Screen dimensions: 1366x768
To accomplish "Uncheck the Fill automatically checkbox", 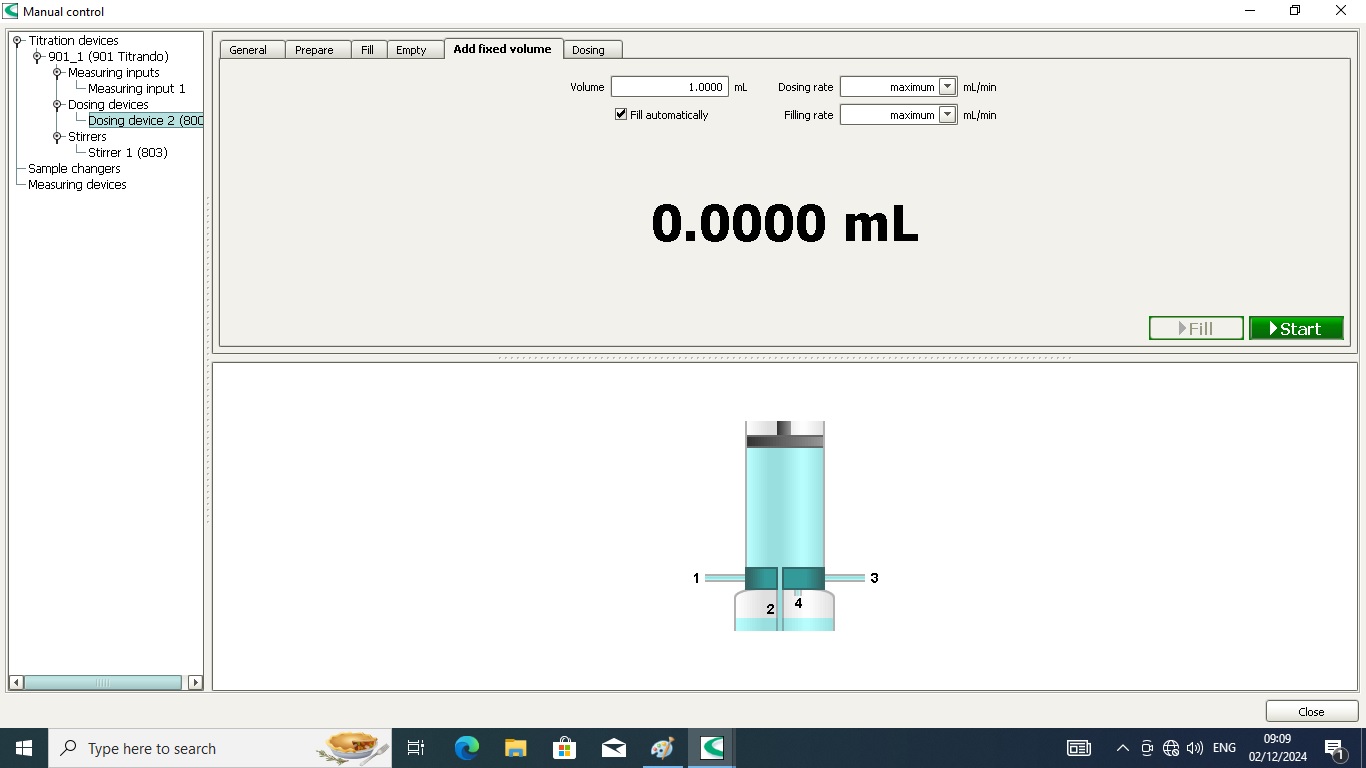I will (621, 115).
